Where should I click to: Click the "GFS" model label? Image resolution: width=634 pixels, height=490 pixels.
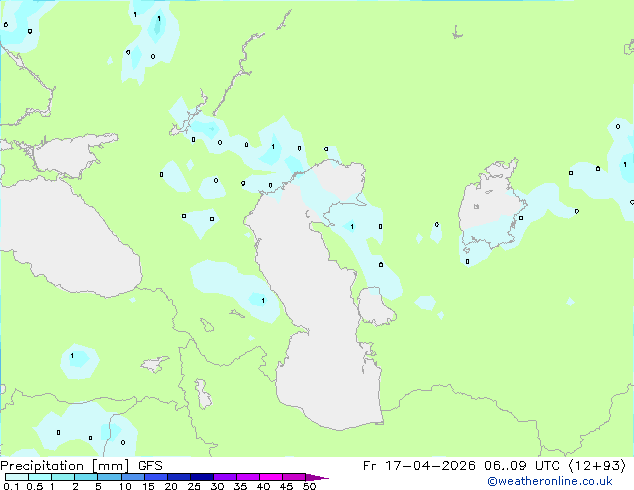pos(150,466)
